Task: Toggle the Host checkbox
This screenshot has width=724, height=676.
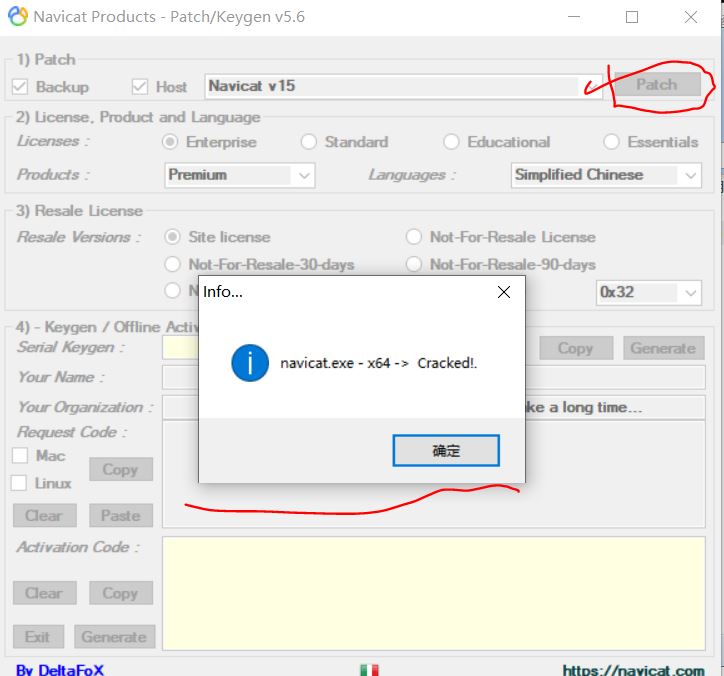Action: [x=139, y=87]
